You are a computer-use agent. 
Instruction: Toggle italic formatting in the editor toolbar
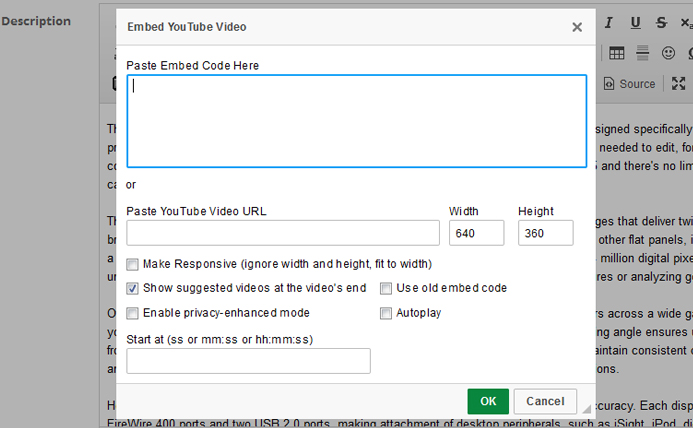pos(609,23)
